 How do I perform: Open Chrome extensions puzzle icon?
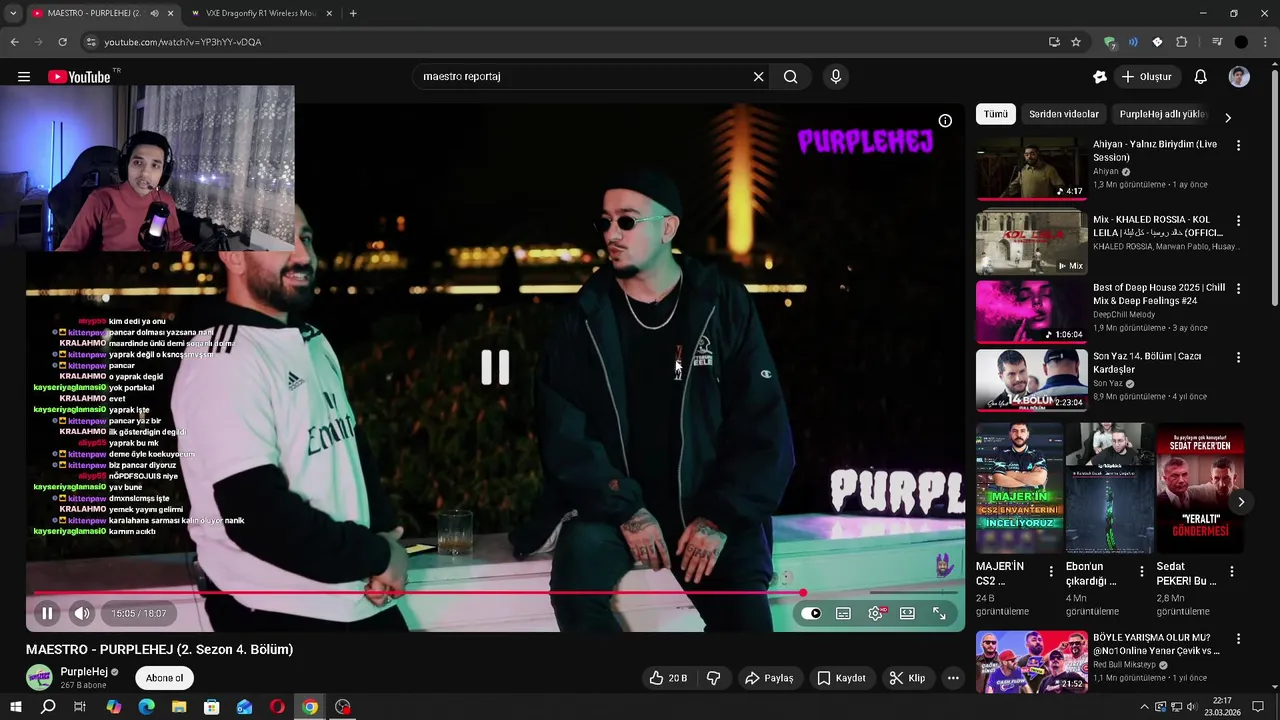(x=1182, y=42)
